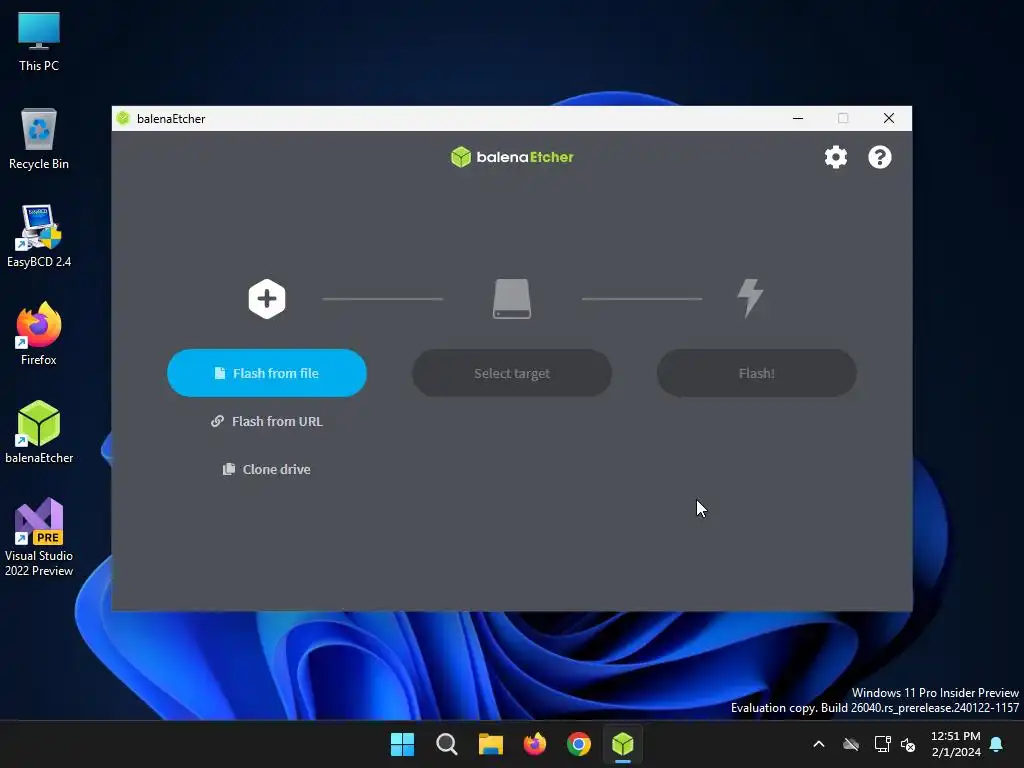This screenshot has width=1024, height=768.
Task: Open the help question mark icon
Action: pyautogui.click(x=880, y=157)
